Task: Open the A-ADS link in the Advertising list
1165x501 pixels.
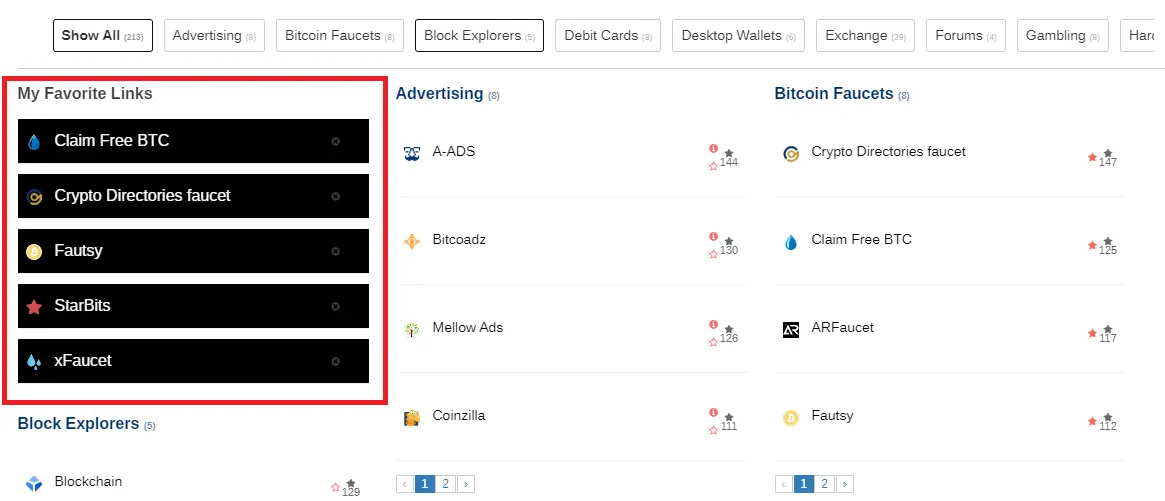Action: point(454,152)
